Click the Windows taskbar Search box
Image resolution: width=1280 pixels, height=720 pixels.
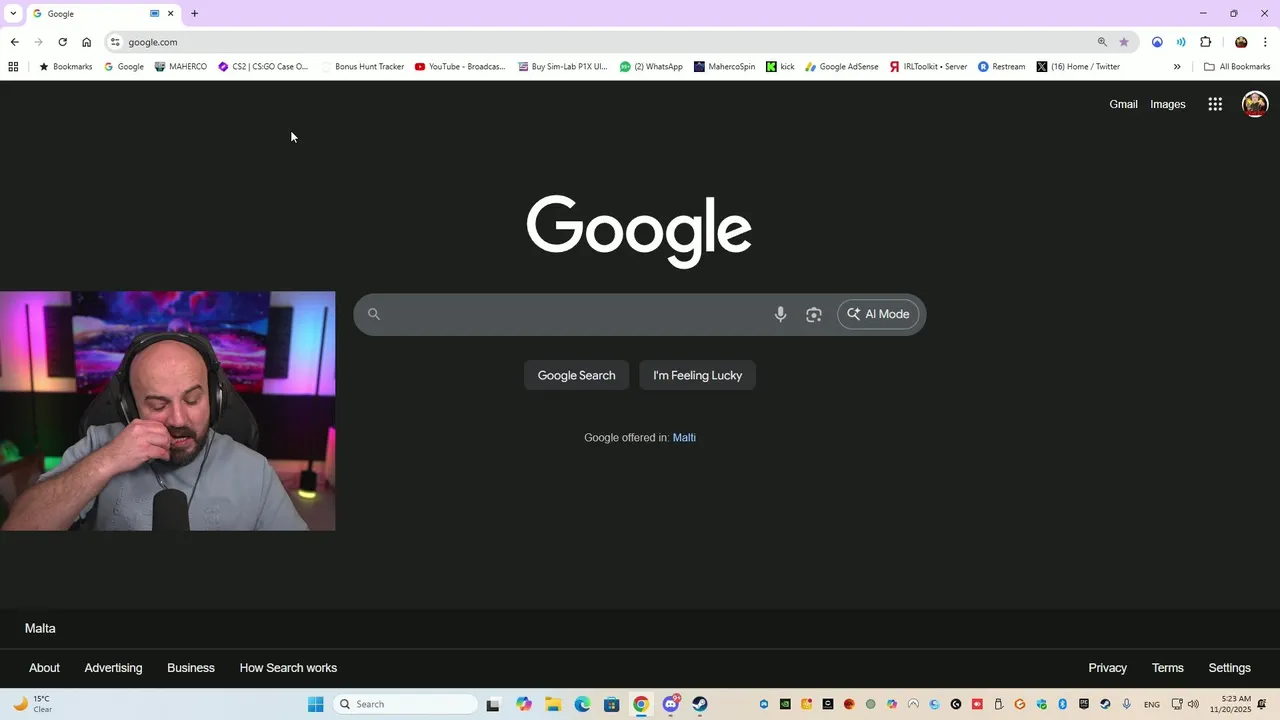point(405,704)
